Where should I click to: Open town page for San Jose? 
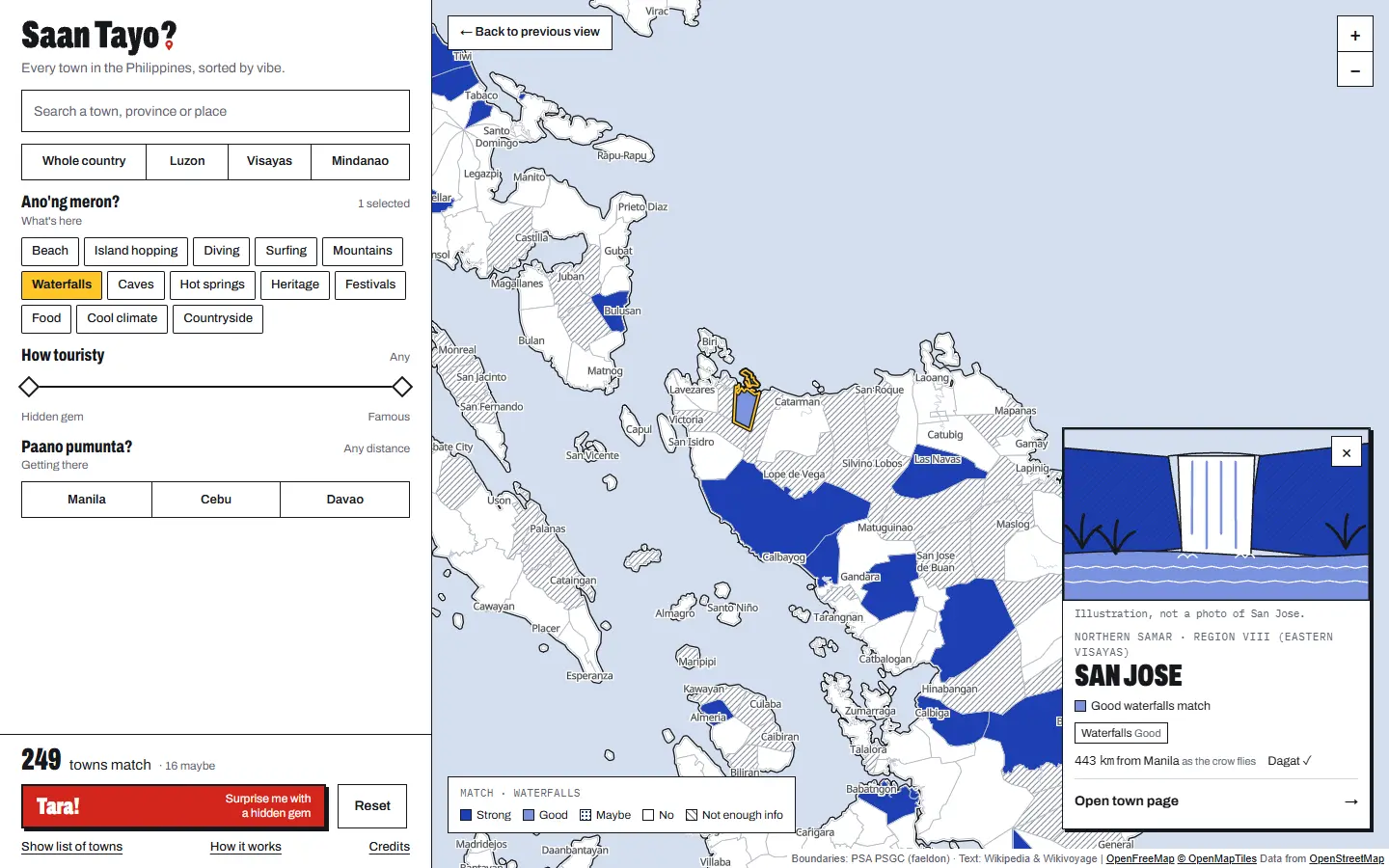[1215, 801]
